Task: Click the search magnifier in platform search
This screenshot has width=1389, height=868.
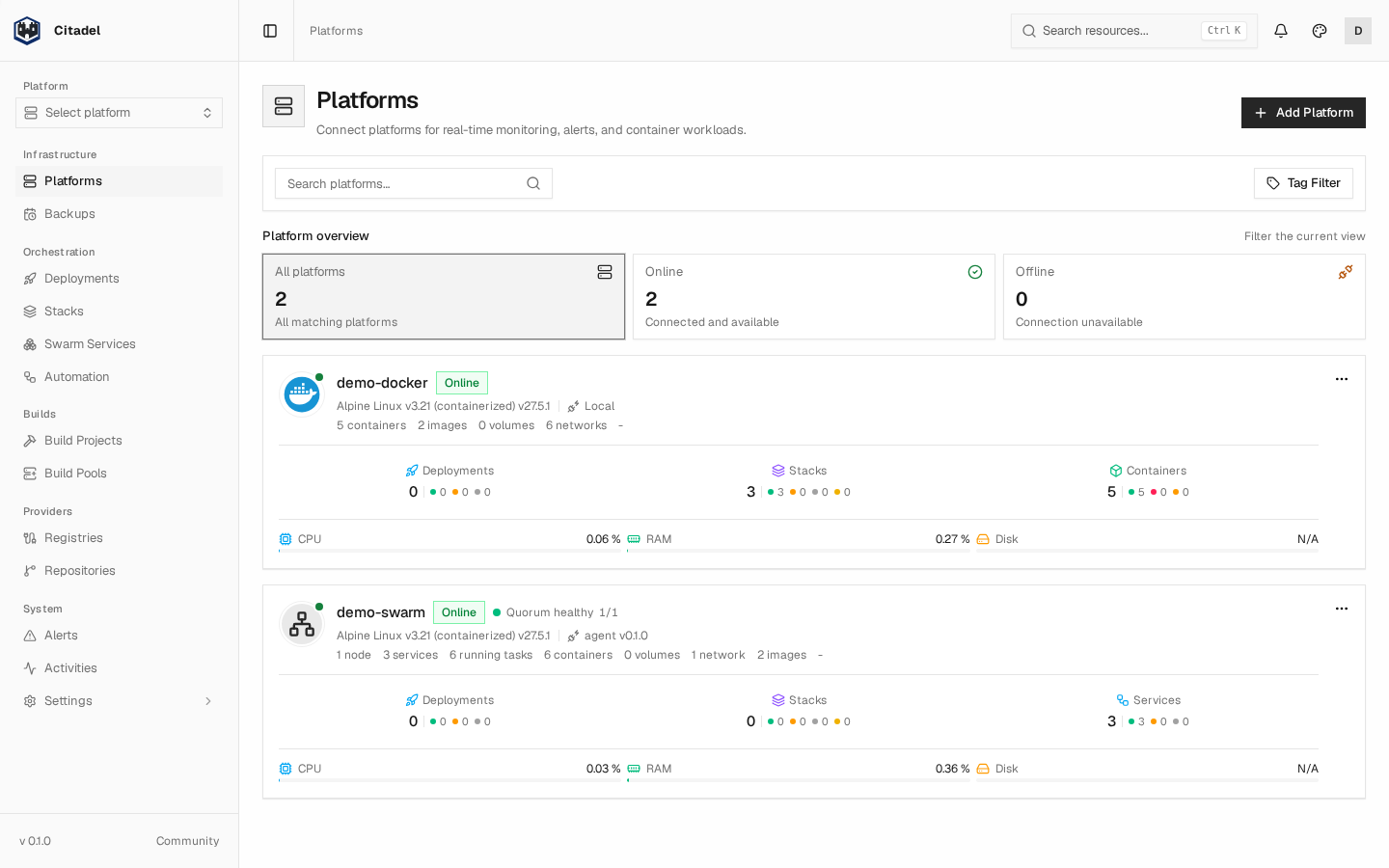Action: click(x=533, y=183)
